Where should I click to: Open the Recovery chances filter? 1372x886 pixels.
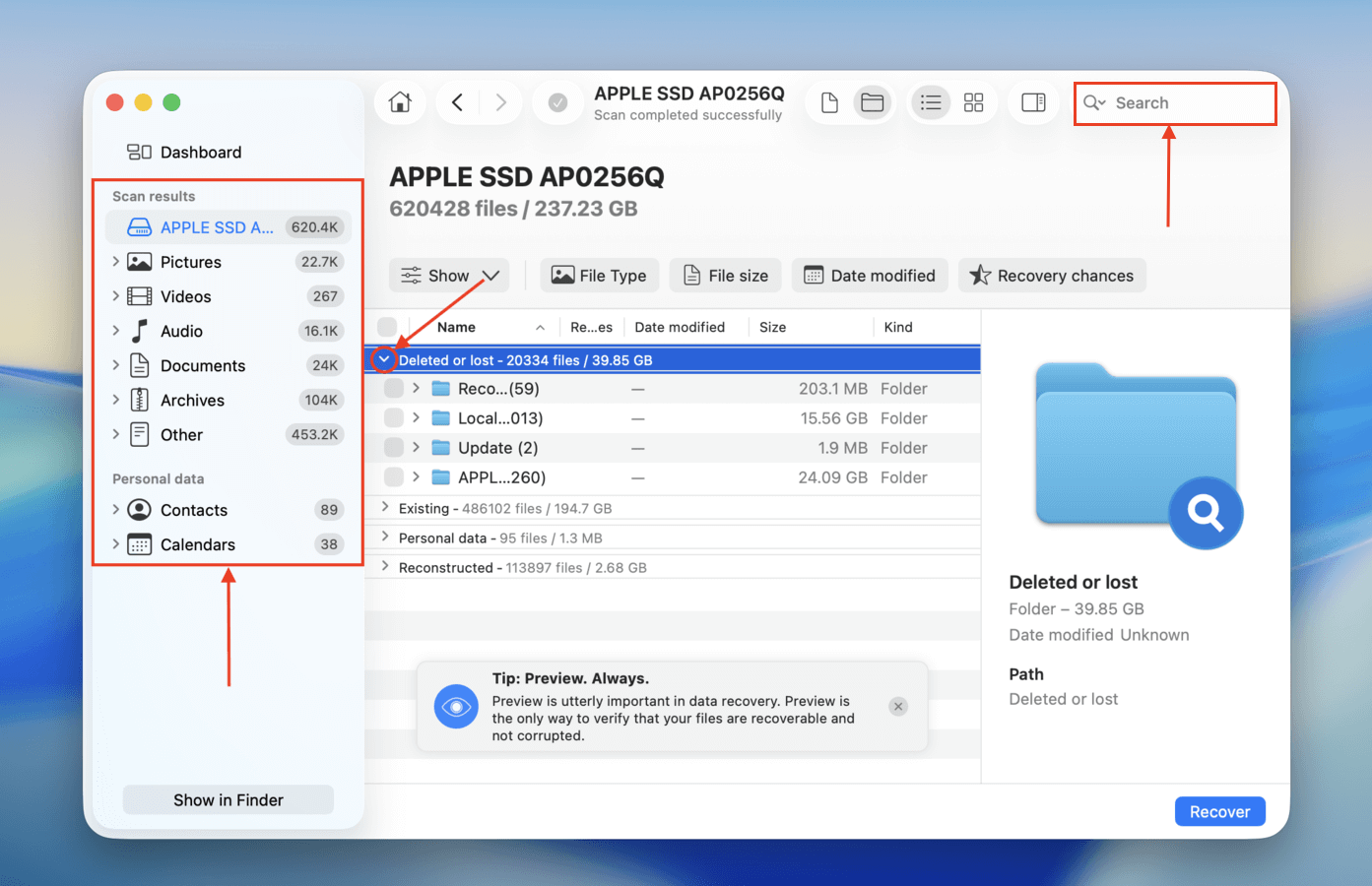click(x=1052, y=275)
